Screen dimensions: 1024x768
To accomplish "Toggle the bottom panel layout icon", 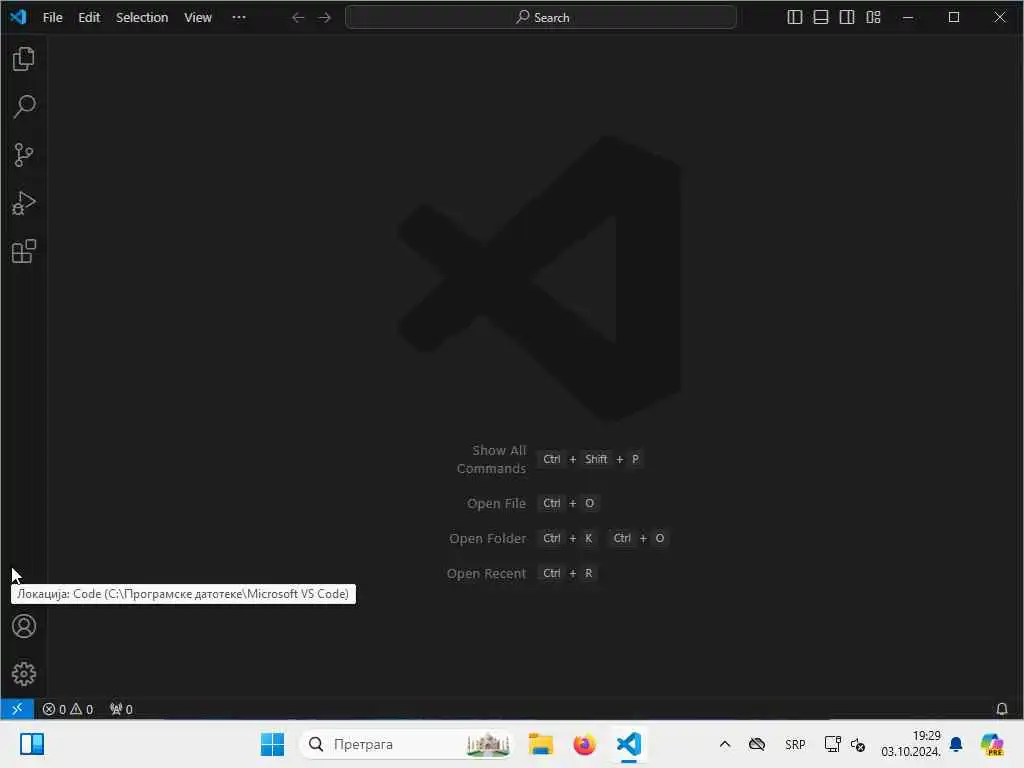I will (x=821, y=17).
